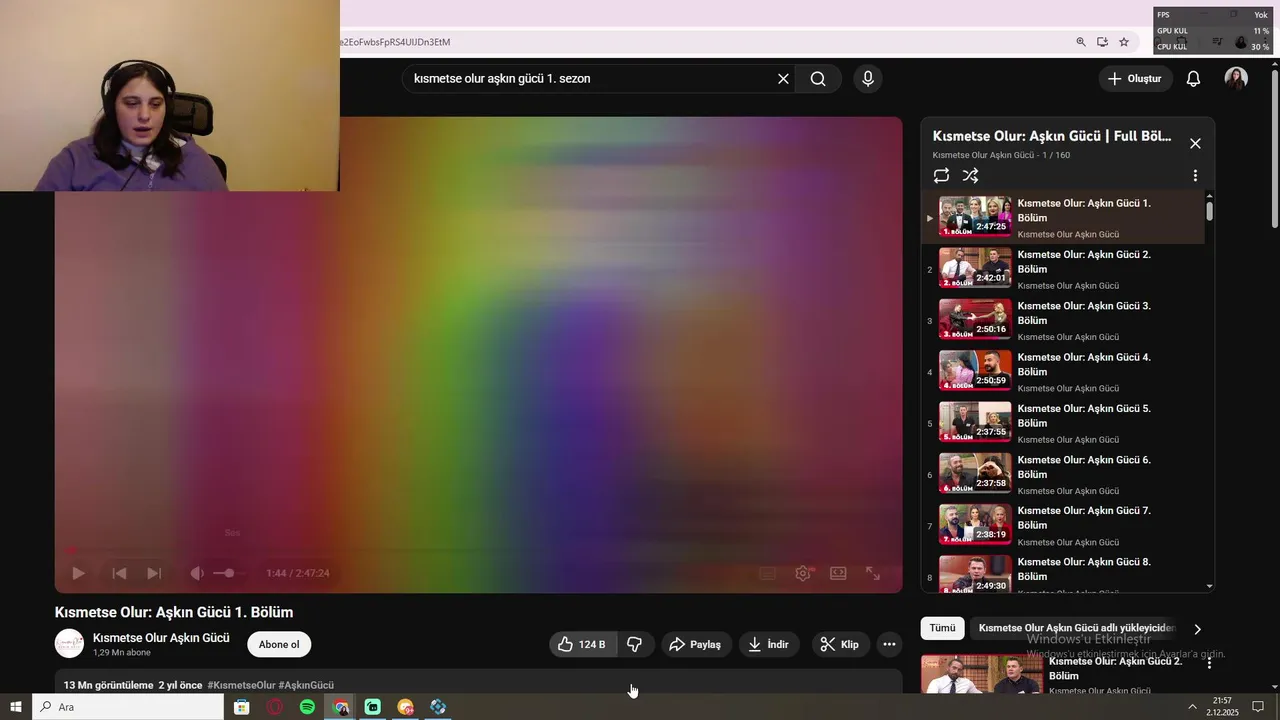Screen dimensions: 1280x720
Task: Bookmark this page with star icon
Action: click(1124, 42)
